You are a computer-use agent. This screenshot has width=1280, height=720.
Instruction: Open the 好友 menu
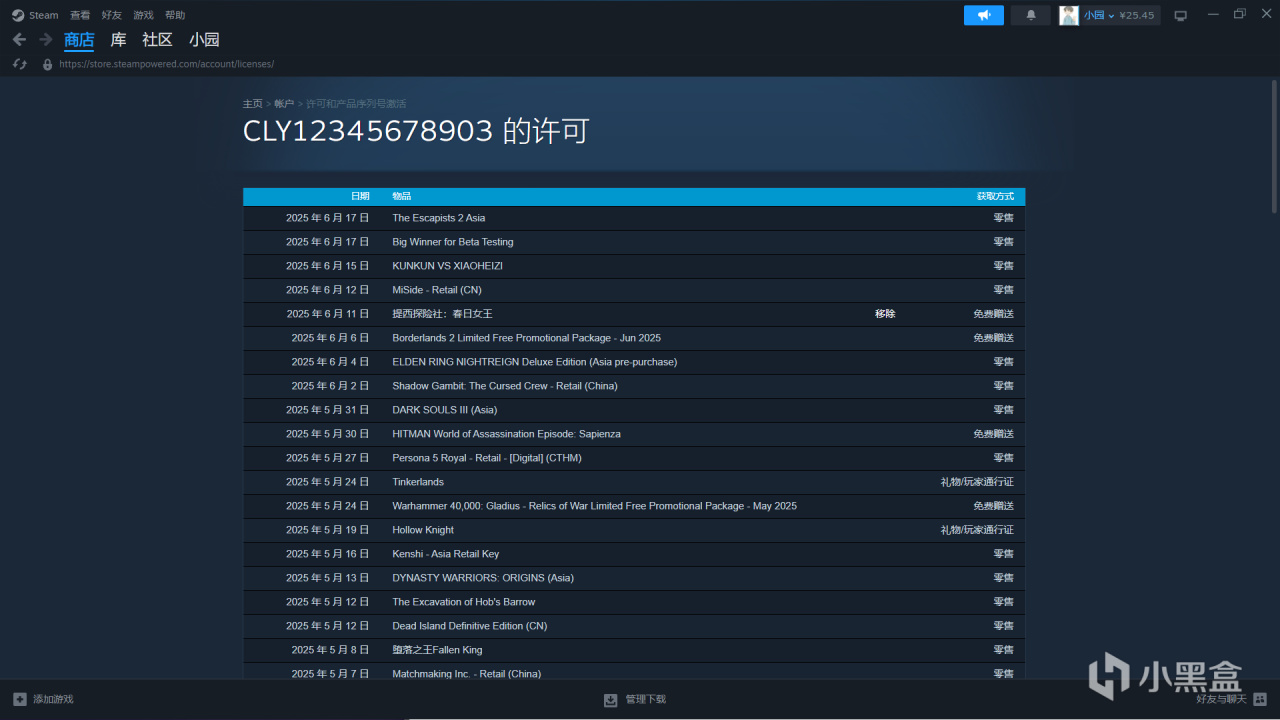112,15
